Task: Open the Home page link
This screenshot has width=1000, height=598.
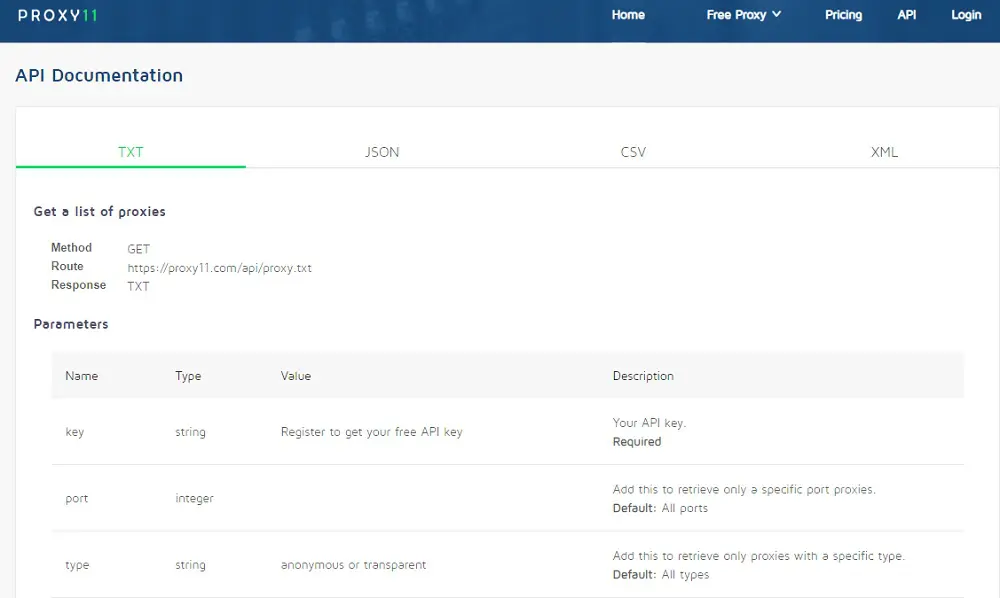Action: coord(628,15)
